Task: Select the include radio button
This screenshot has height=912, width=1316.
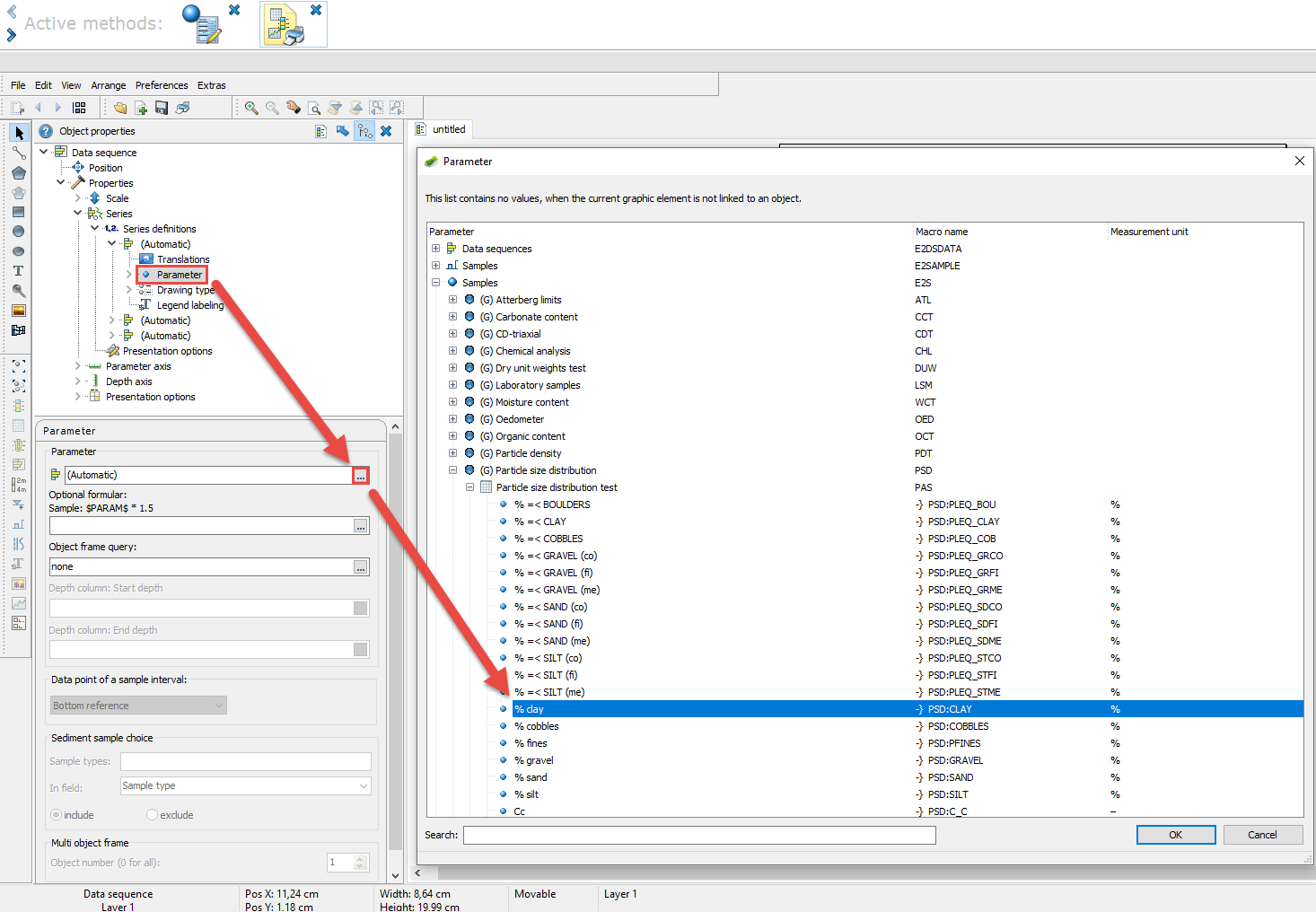Action: (x=57, y=815)
